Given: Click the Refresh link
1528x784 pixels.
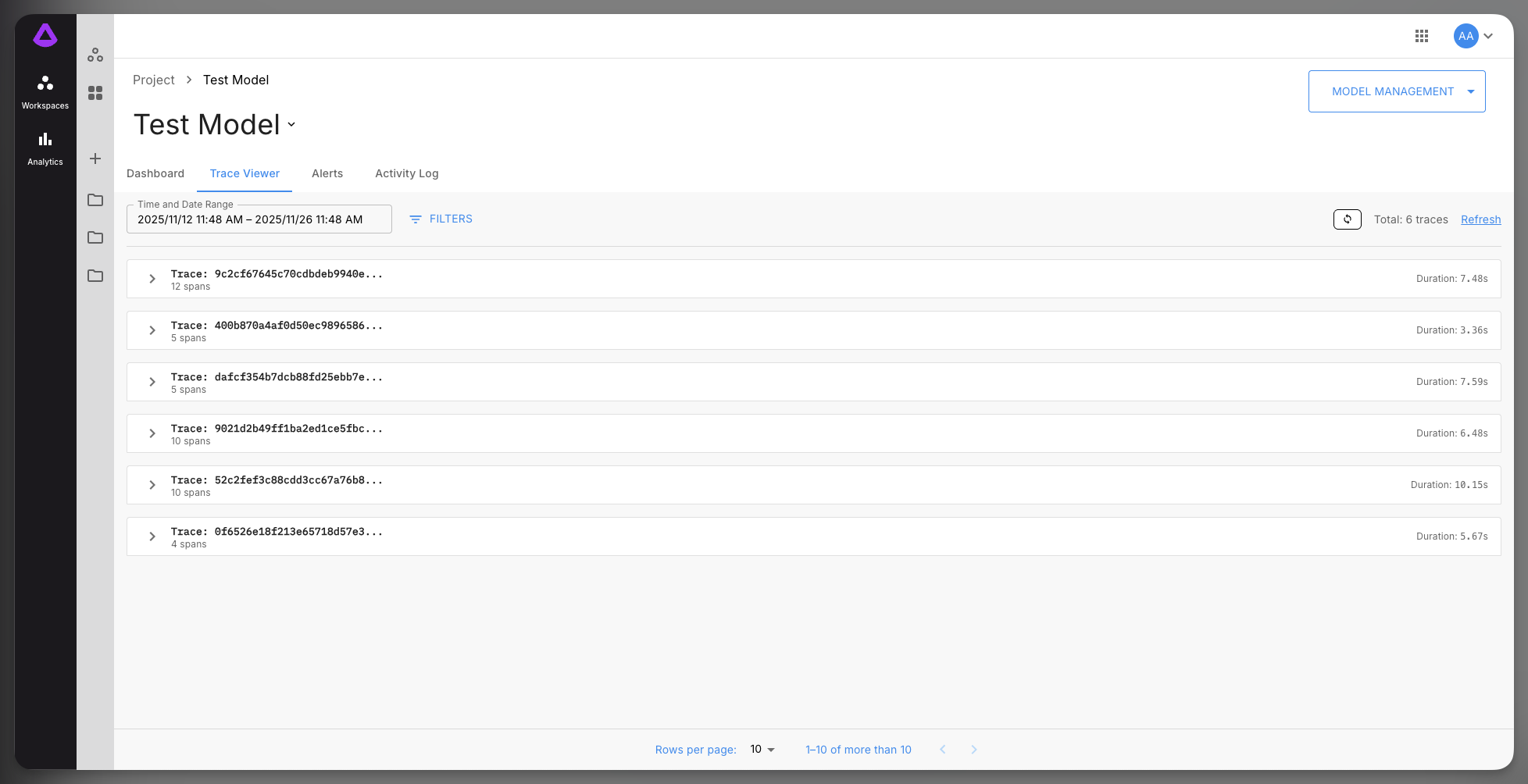Looking at the screenshot, I should pyautogui.click(x=1481, y=219).
